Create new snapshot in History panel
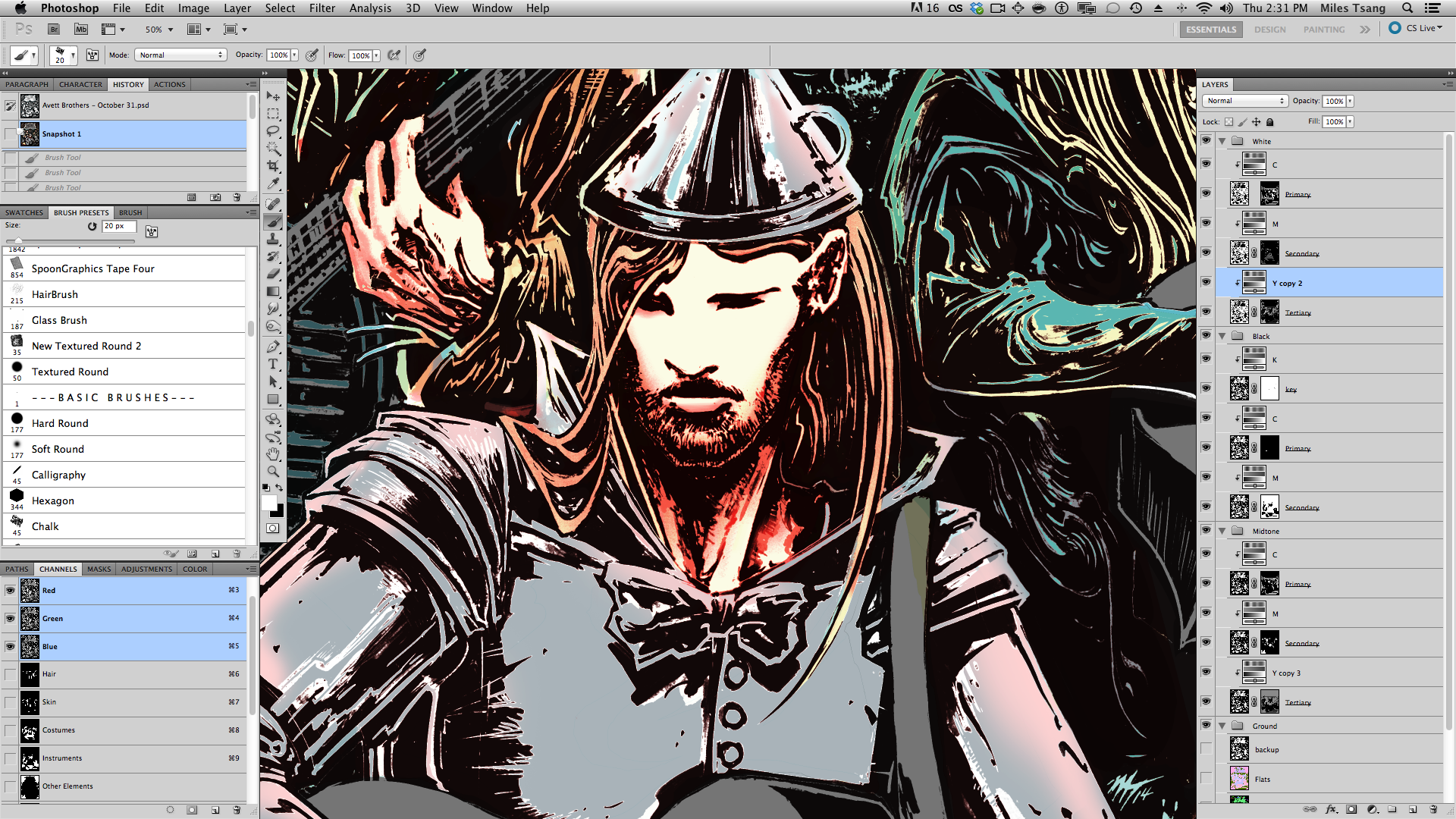Viewport: 1456px width, 819px height. coord(215,197)
